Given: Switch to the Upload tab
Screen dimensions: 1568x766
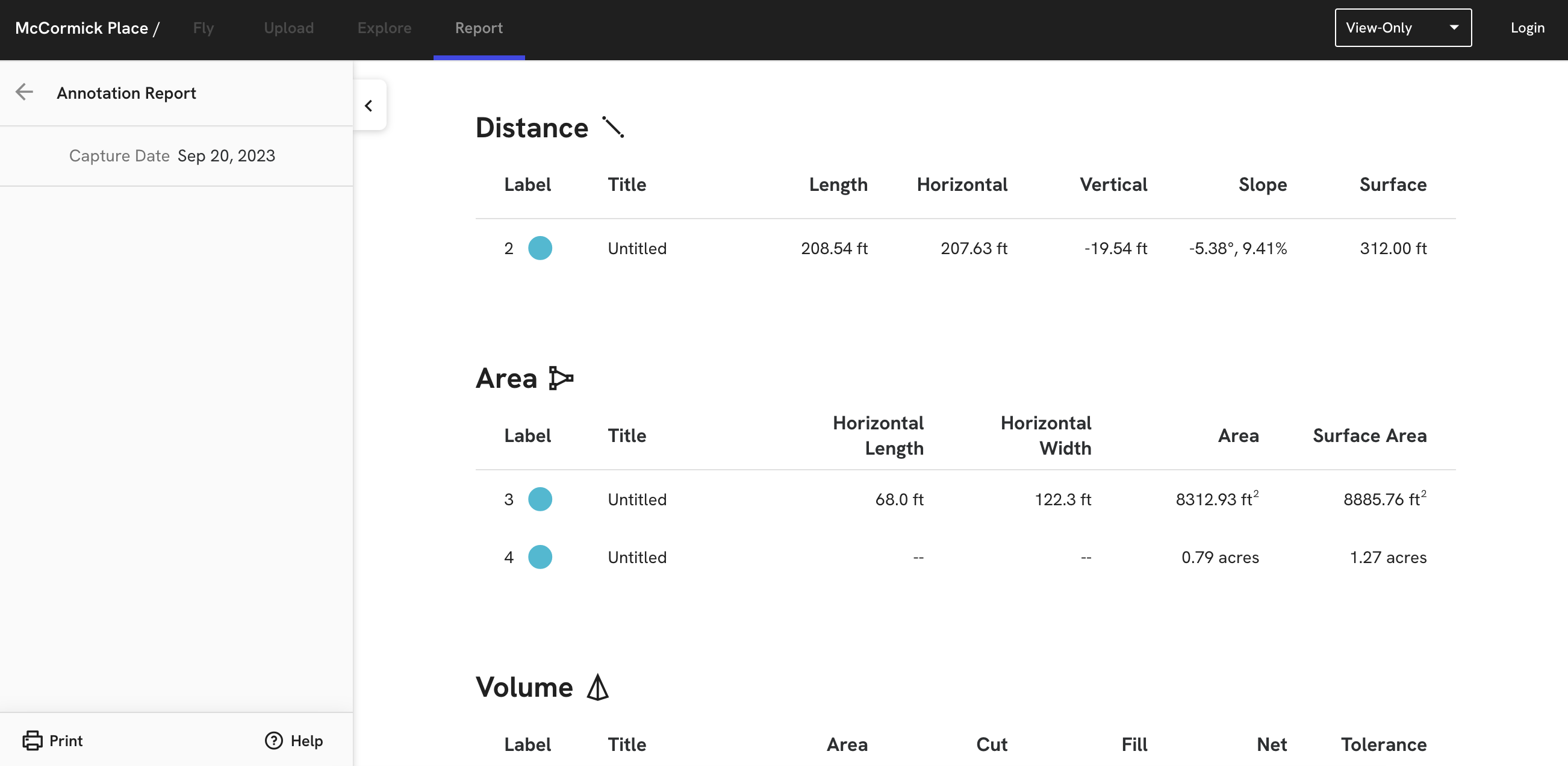Looking at the screenshot, I should 288,28.
